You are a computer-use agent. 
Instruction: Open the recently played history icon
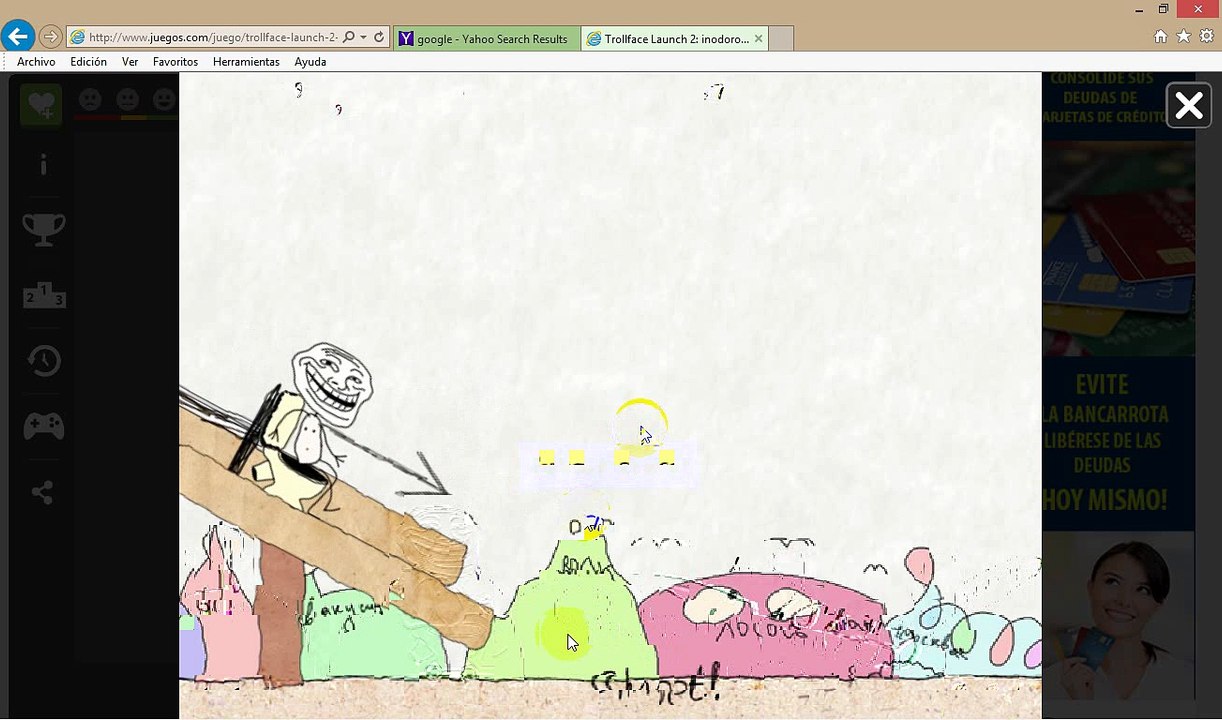click(x=44, y=361)
